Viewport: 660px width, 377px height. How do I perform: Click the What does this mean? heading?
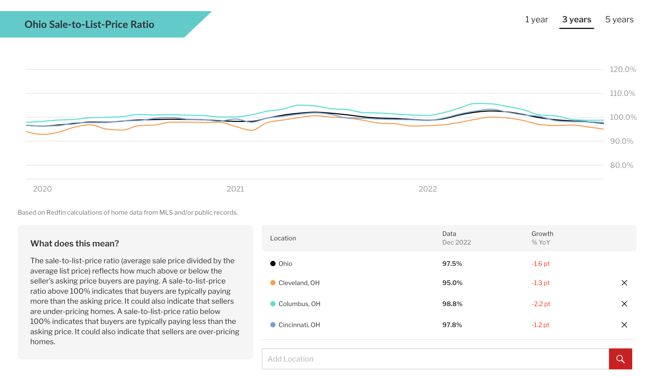pos(75,244)
